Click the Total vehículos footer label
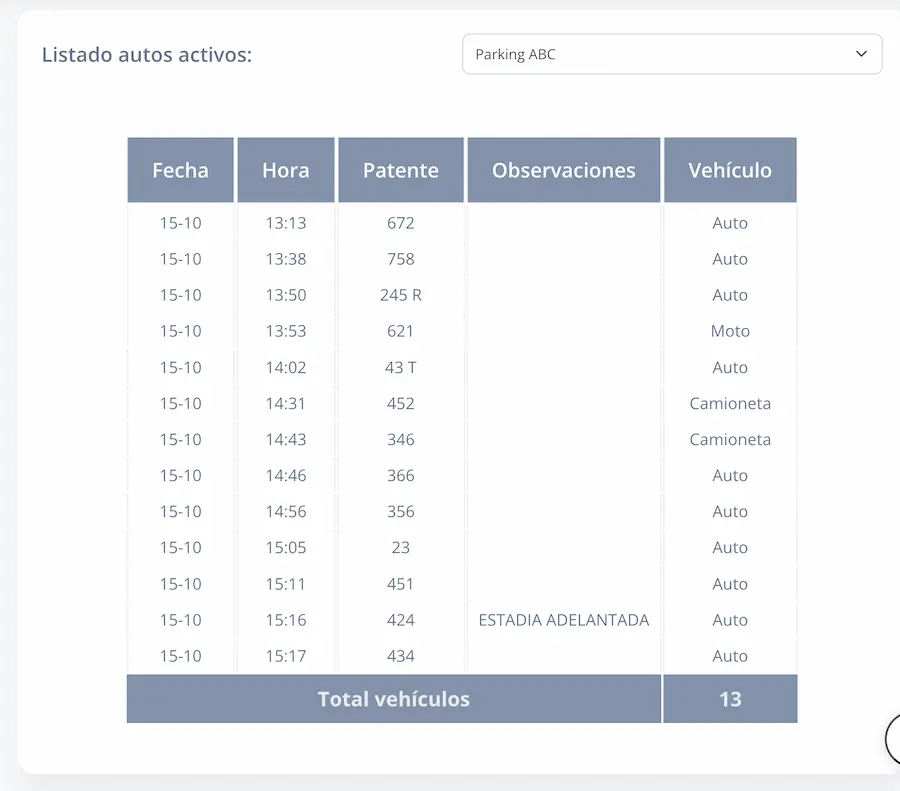Image resolution: width=900 pixels, height=791 pixels. pyautogui.click(x=393, y=699)
